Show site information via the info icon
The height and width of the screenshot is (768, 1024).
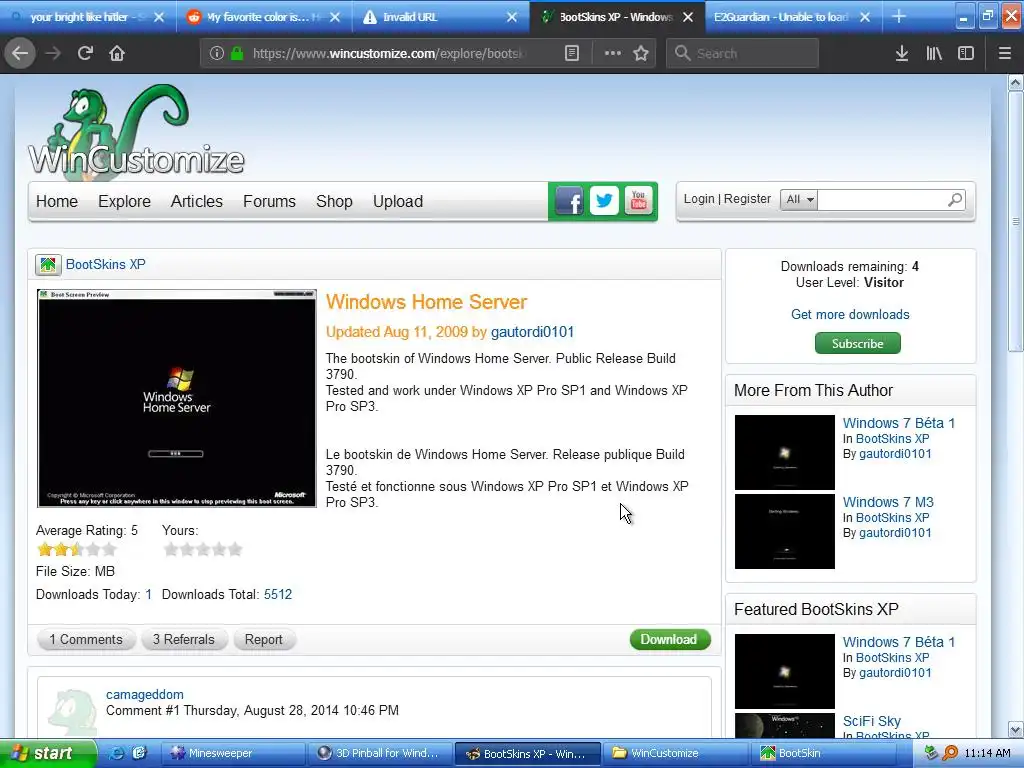tap(217, 54)
